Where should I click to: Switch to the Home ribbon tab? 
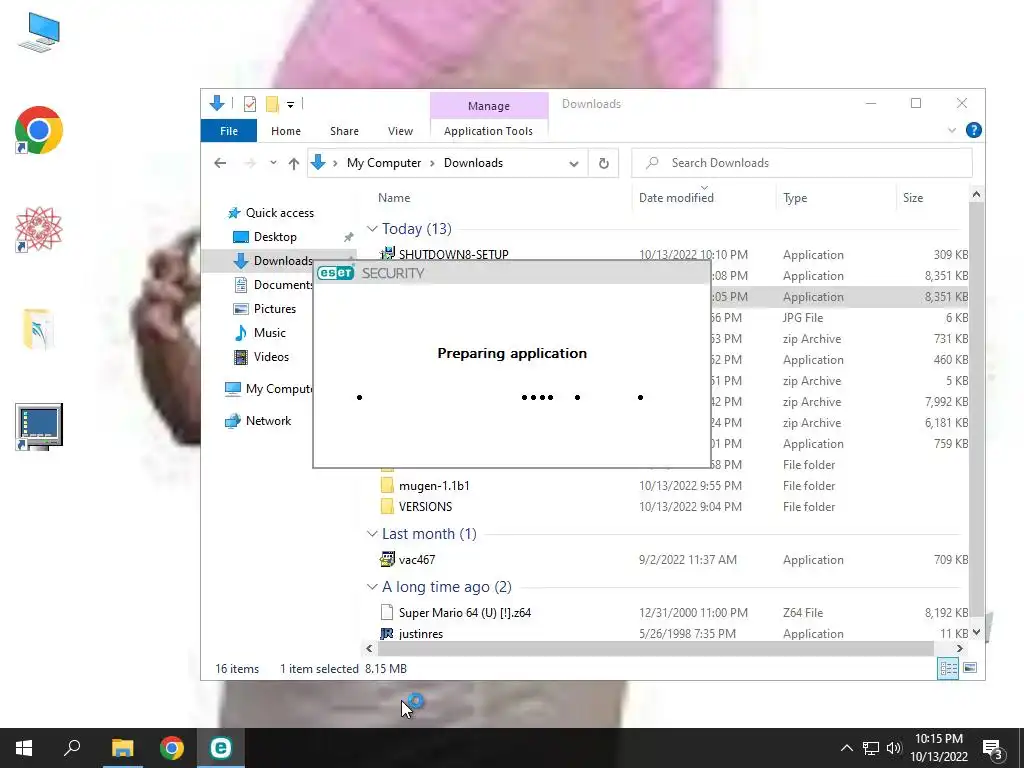286,131
